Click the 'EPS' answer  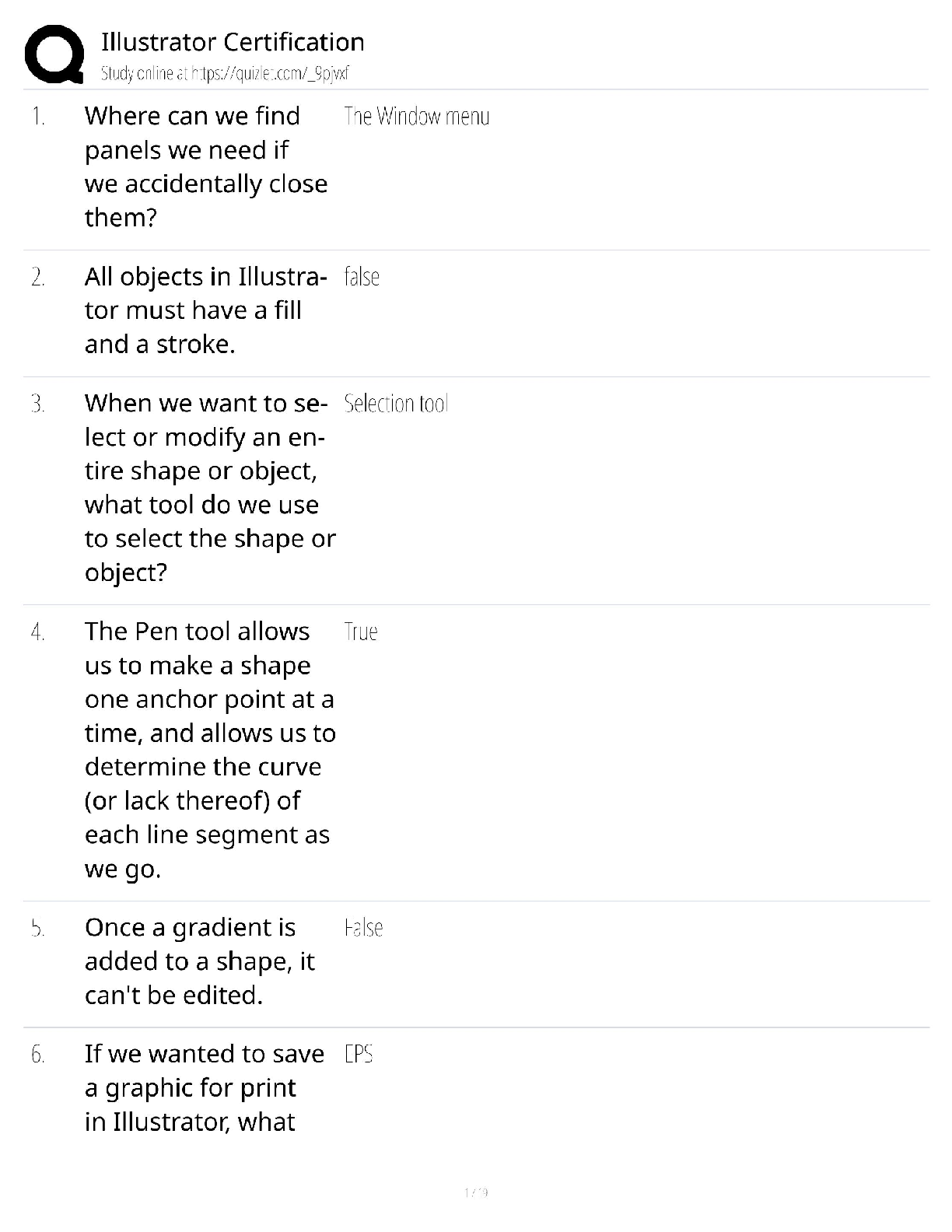coord(359,1055)
